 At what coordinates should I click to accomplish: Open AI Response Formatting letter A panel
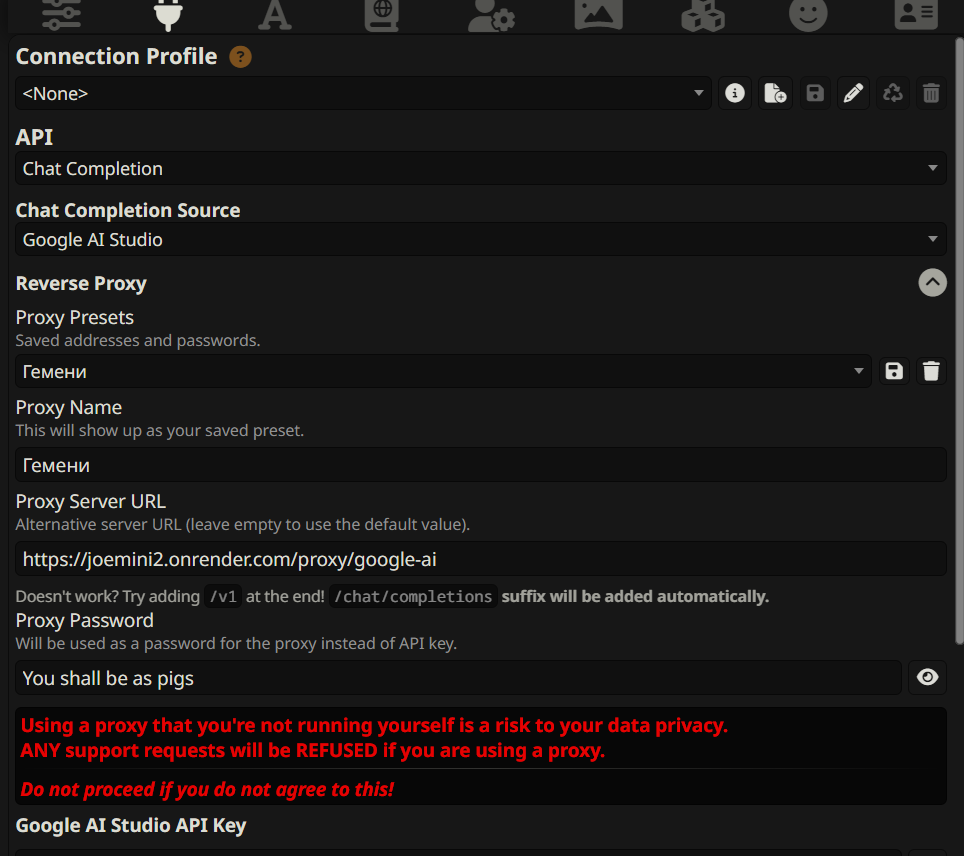tap(274, 15)
